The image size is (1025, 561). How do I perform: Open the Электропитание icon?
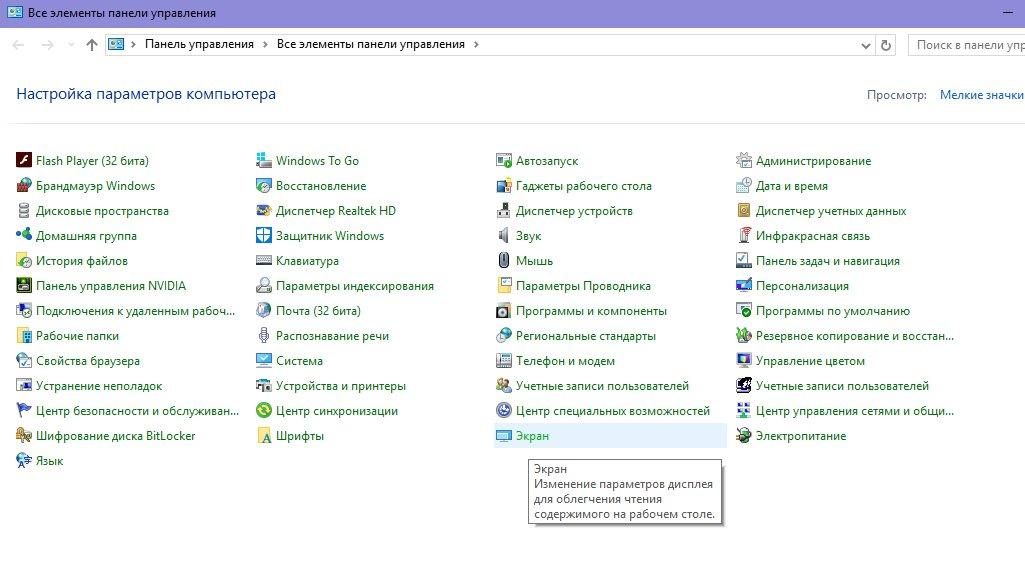[x=744, y=436]
